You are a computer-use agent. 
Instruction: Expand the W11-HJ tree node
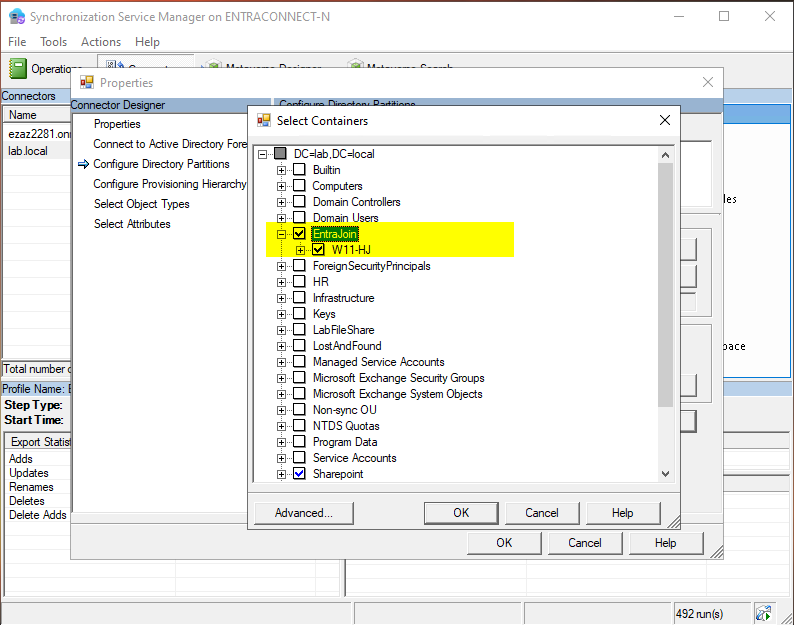[x=300, y=250]
